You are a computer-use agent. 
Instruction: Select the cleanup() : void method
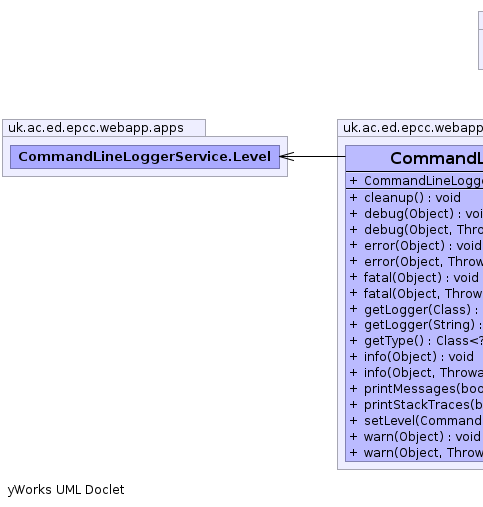coord(412,198)
